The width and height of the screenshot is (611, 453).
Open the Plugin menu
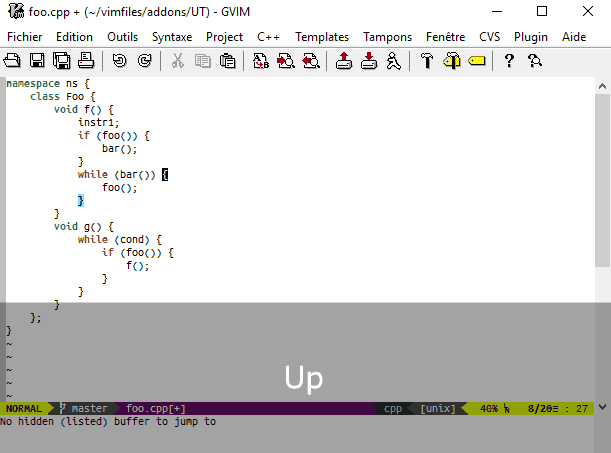click(531, 37)
